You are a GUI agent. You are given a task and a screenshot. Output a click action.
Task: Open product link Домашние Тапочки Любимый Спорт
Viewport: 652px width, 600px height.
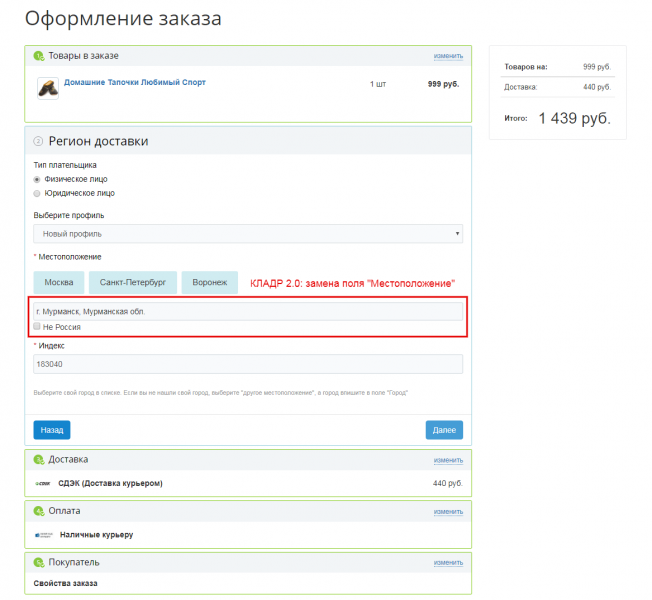[135, 83]
